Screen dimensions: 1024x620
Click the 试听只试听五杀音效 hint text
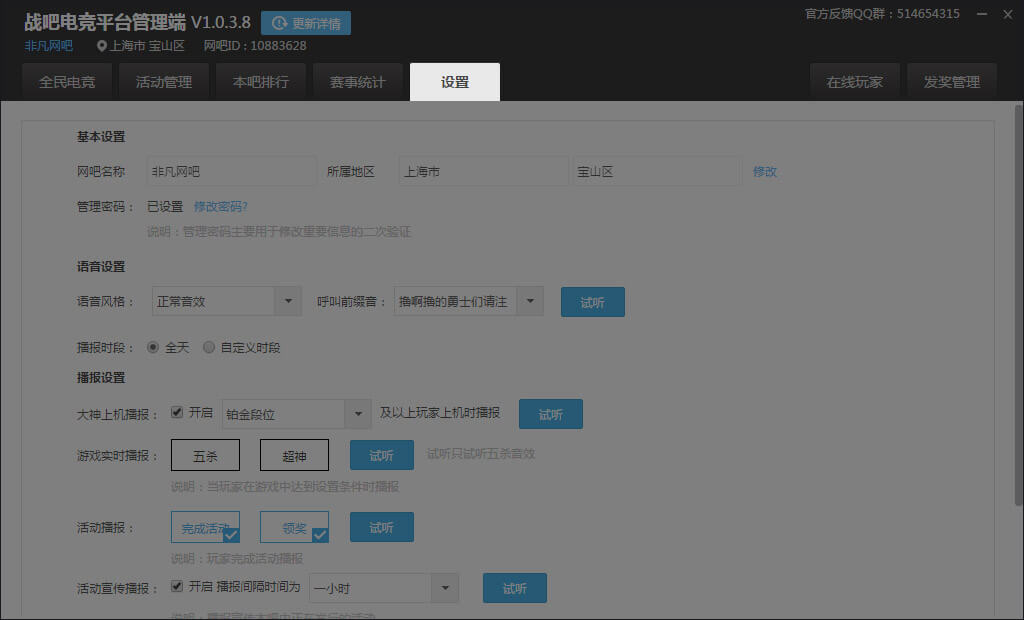pyautogui.click(x=481, y=453)
